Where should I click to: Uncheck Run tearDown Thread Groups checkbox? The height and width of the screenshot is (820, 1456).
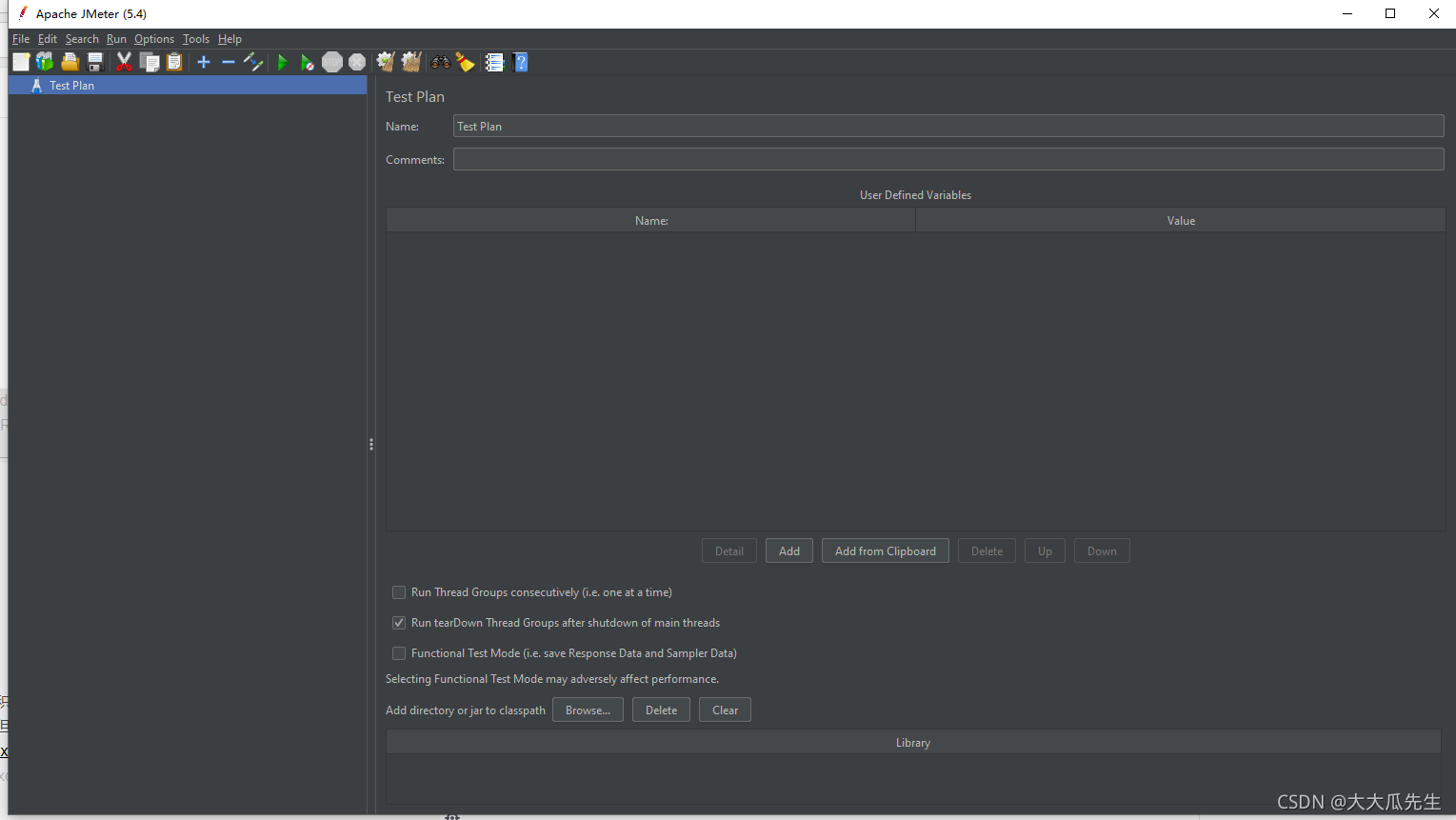399,623
